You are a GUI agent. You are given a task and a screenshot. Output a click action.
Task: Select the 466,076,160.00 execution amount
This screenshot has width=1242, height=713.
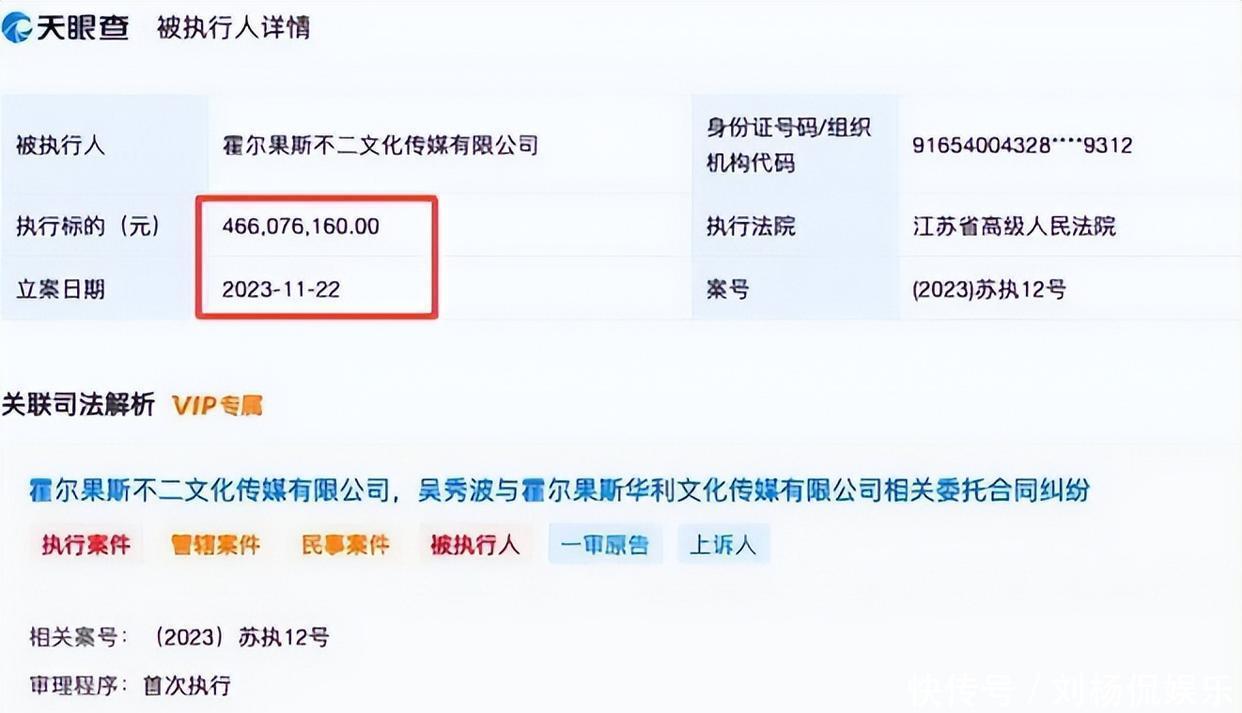coord(300,226)
